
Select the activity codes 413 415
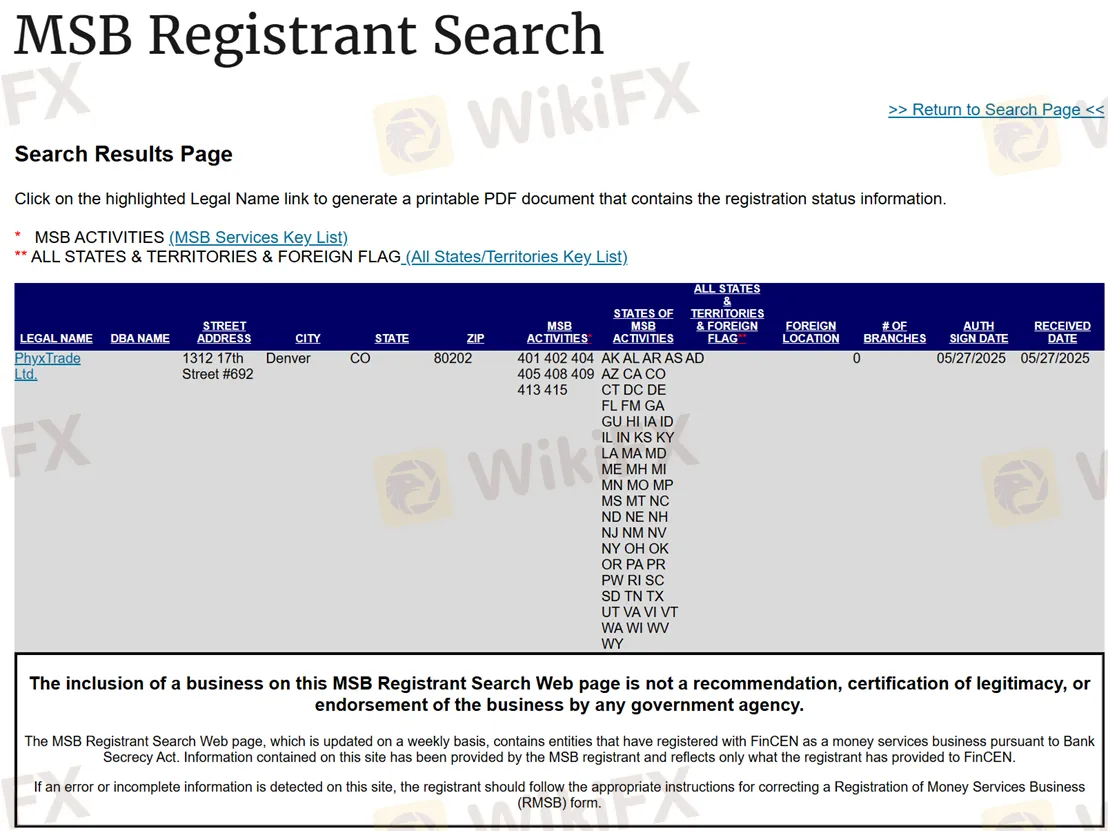542,390
